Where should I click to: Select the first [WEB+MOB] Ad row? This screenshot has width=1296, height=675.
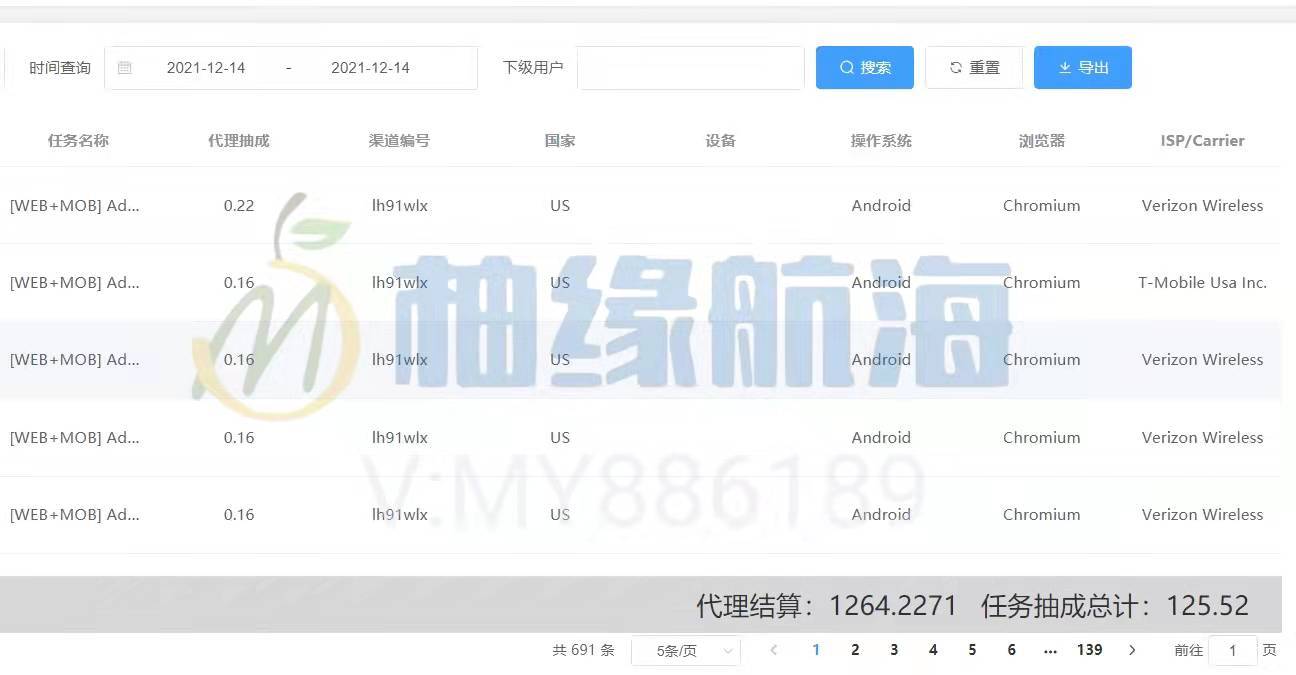75,205
